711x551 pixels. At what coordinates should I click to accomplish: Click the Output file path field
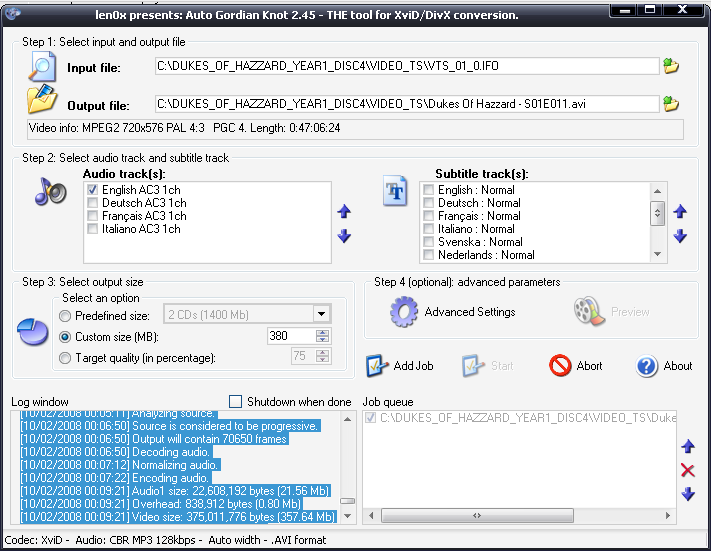click(x=407, y=104)
